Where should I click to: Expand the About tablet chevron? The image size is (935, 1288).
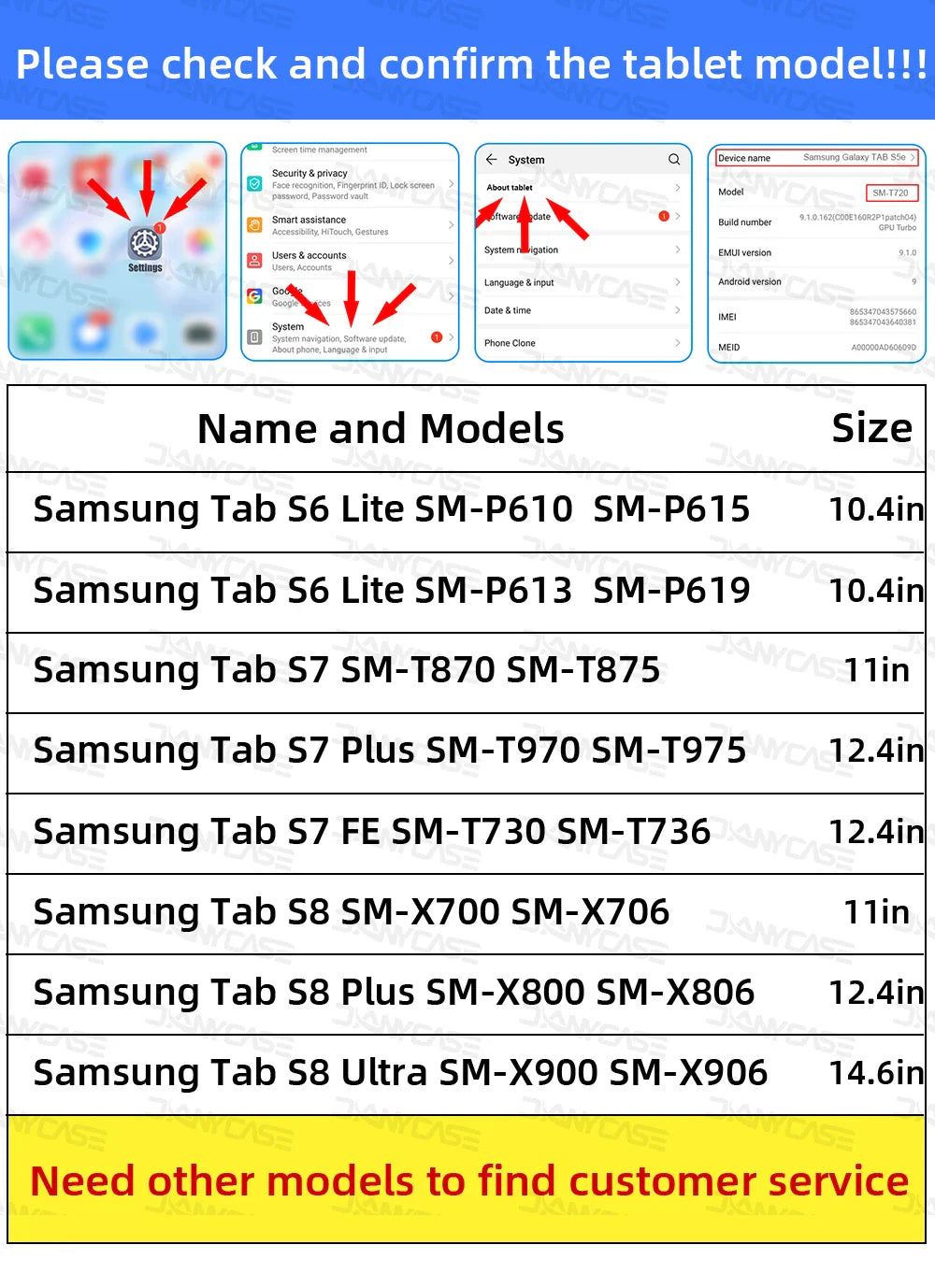click(x=677, y=187)
